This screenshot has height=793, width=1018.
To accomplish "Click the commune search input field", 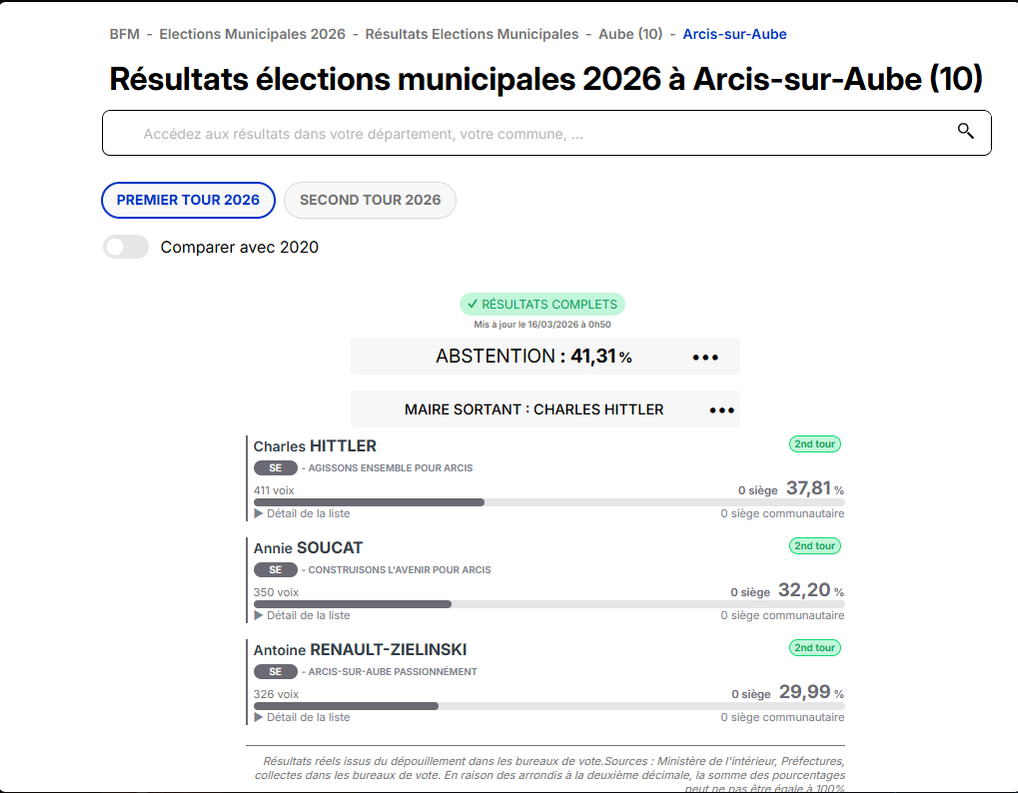I will tap(530, 133).
